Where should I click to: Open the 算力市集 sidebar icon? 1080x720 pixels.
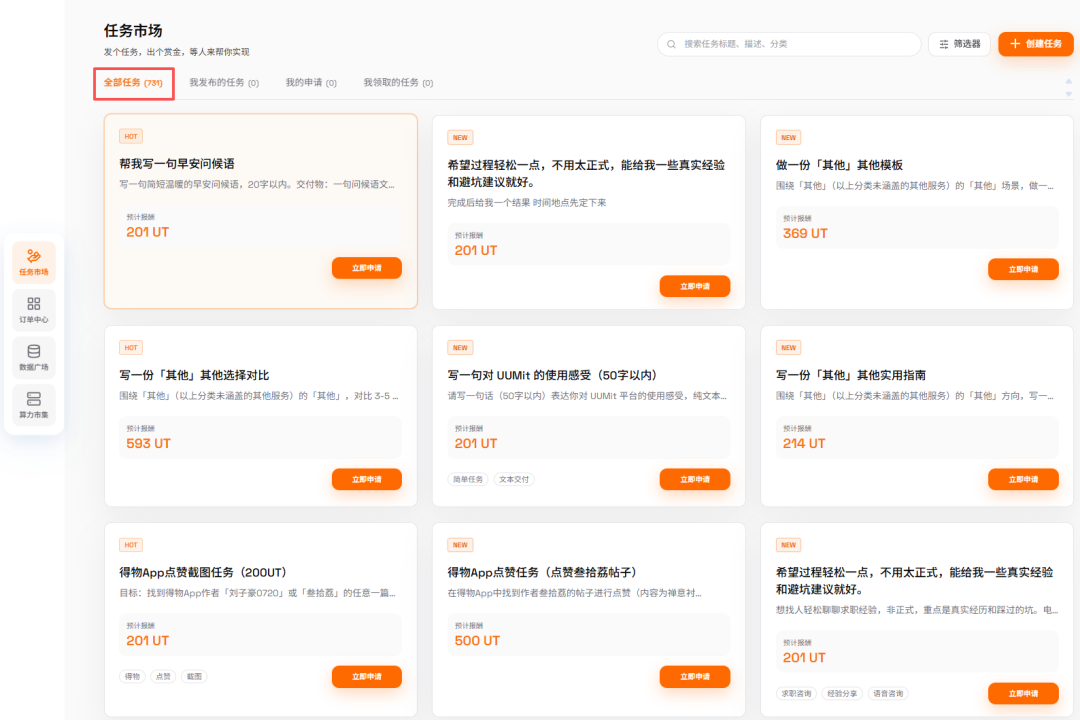pos(34,404)
